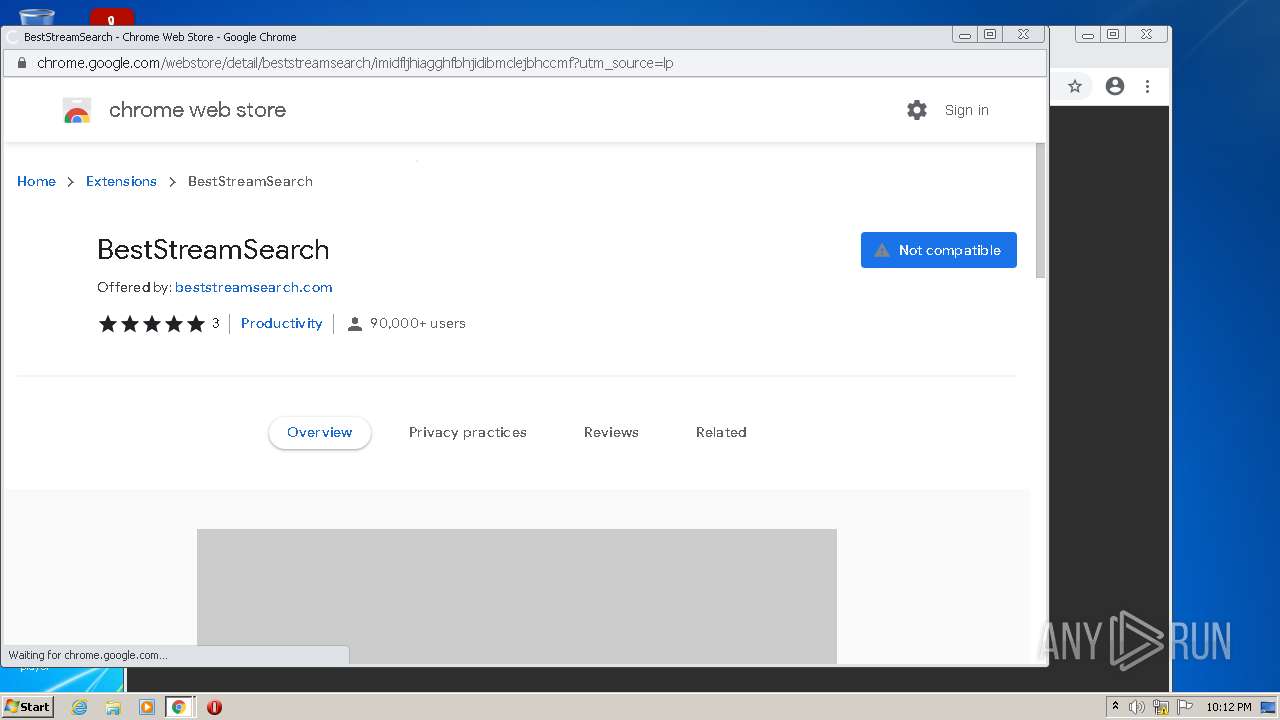
Task: Click the red Opera taskbar icon
Action: coord(214,707)
